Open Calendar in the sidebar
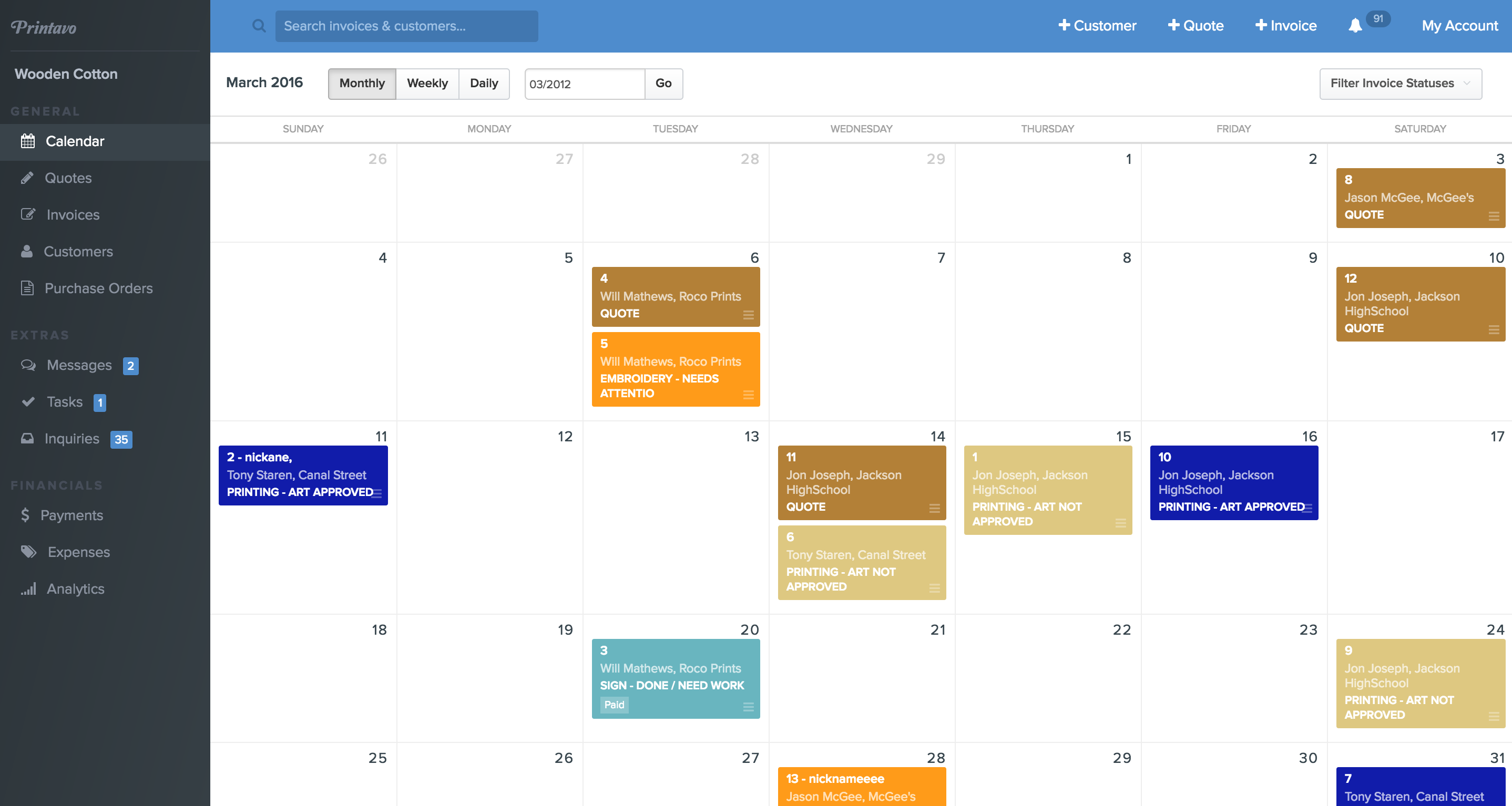Screen dimensions: 1512x806 click(105, 141)
